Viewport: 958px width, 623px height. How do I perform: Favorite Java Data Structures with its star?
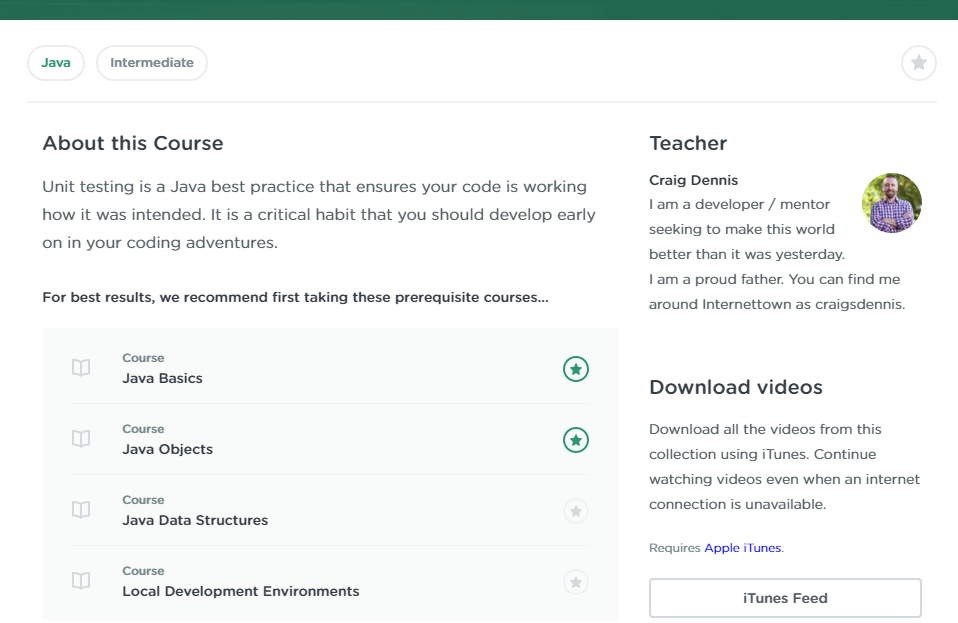point(575,511)
